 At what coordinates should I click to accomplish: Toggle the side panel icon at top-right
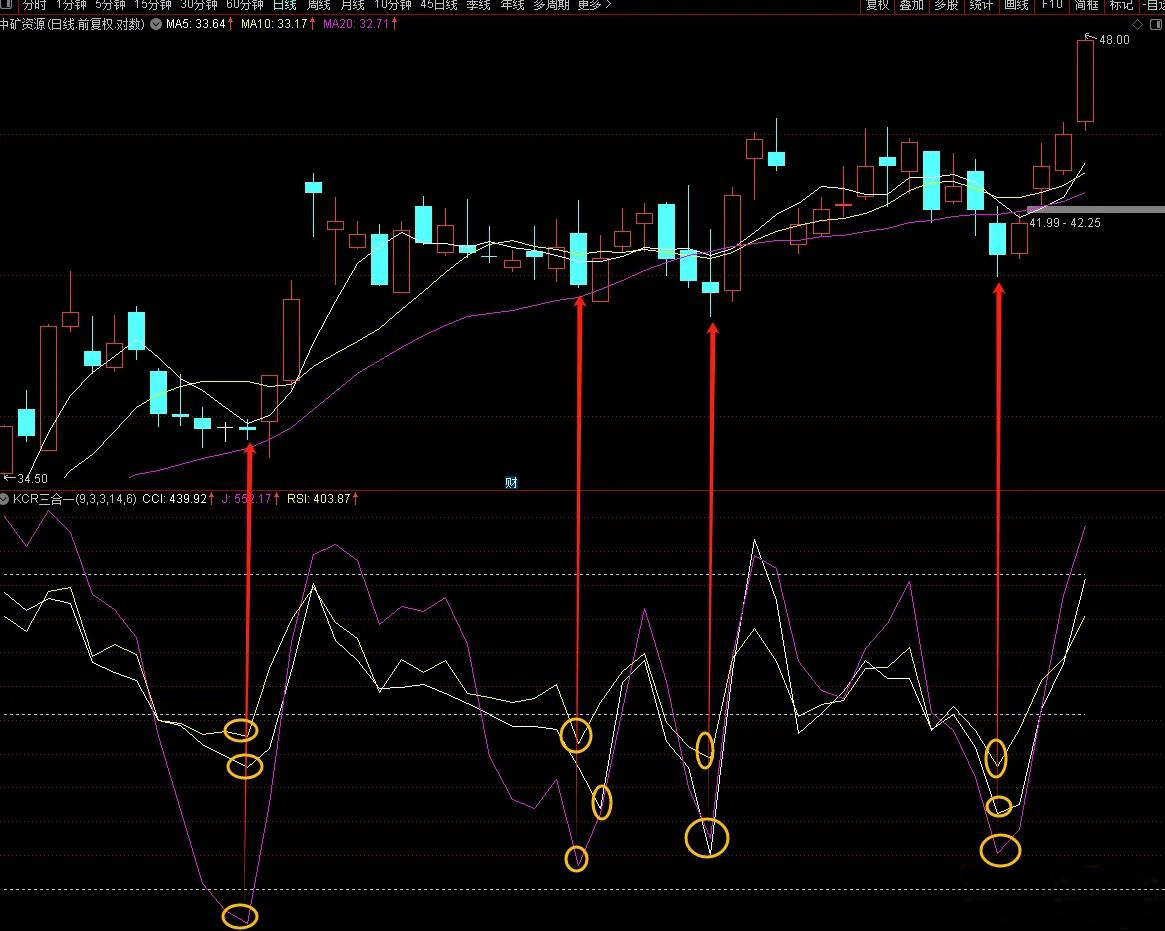(x=1156, y=25)
